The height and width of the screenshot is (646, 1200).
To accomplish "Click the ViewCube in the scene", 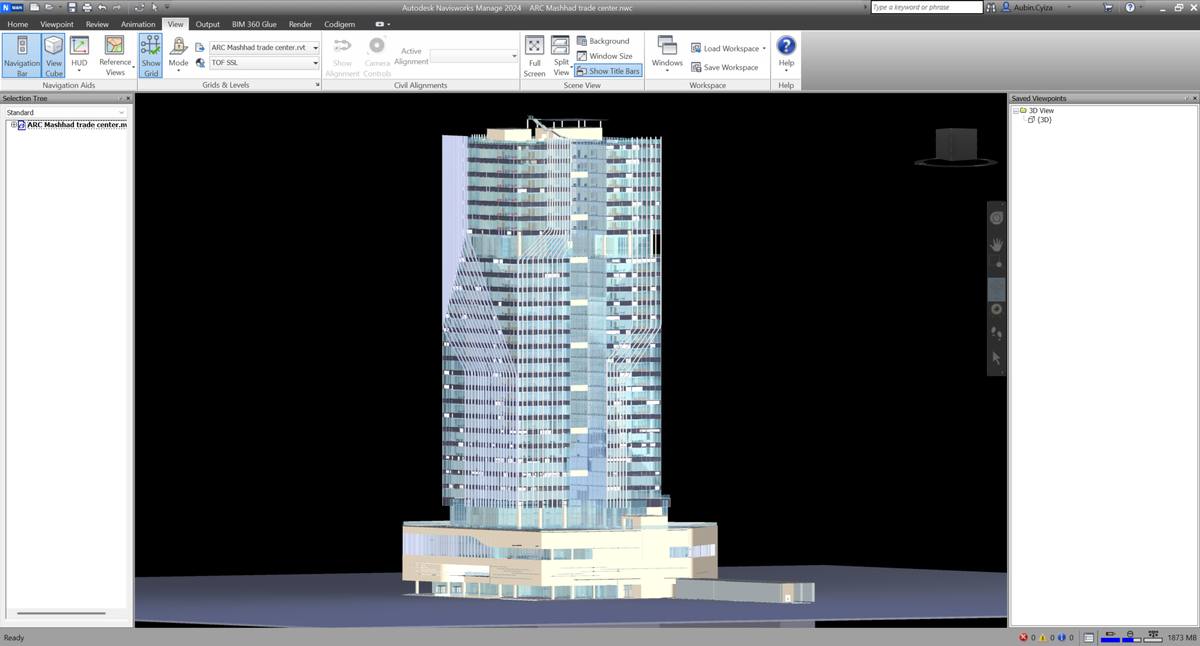I will click(954, 145).
